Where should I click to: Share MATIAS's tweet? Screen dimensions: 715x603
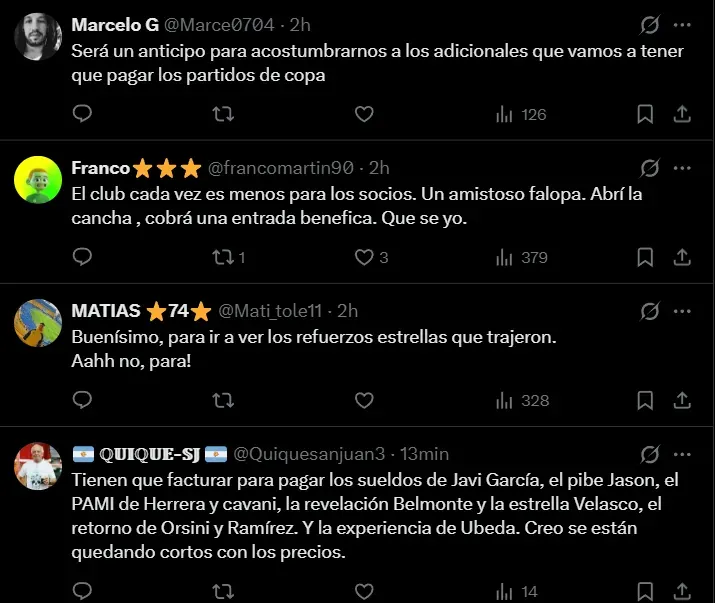pyautogui.click(x=682, y=400)
